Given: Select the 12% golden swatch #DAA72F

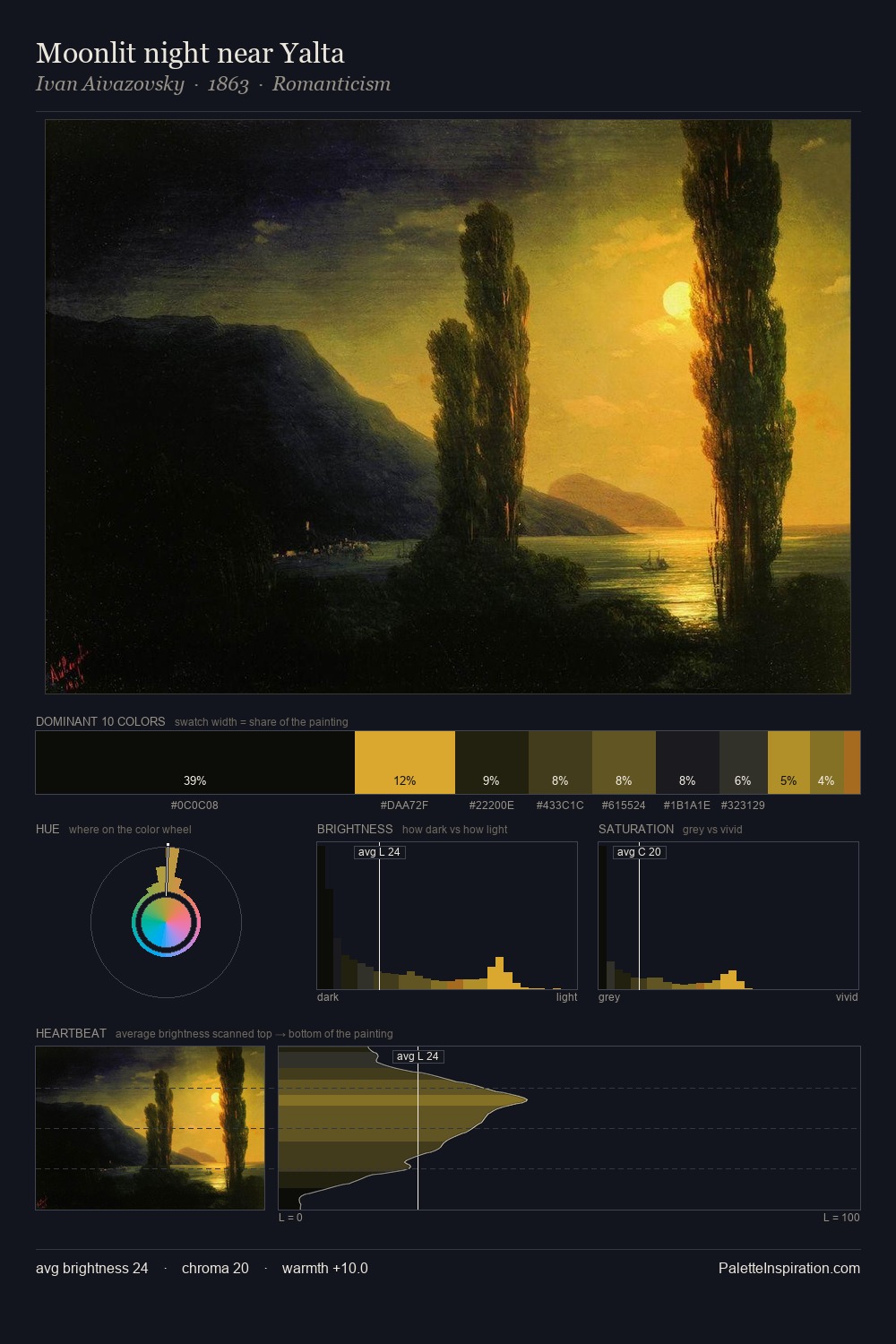Looking at the screenshot, I should (x=405, y=762).
